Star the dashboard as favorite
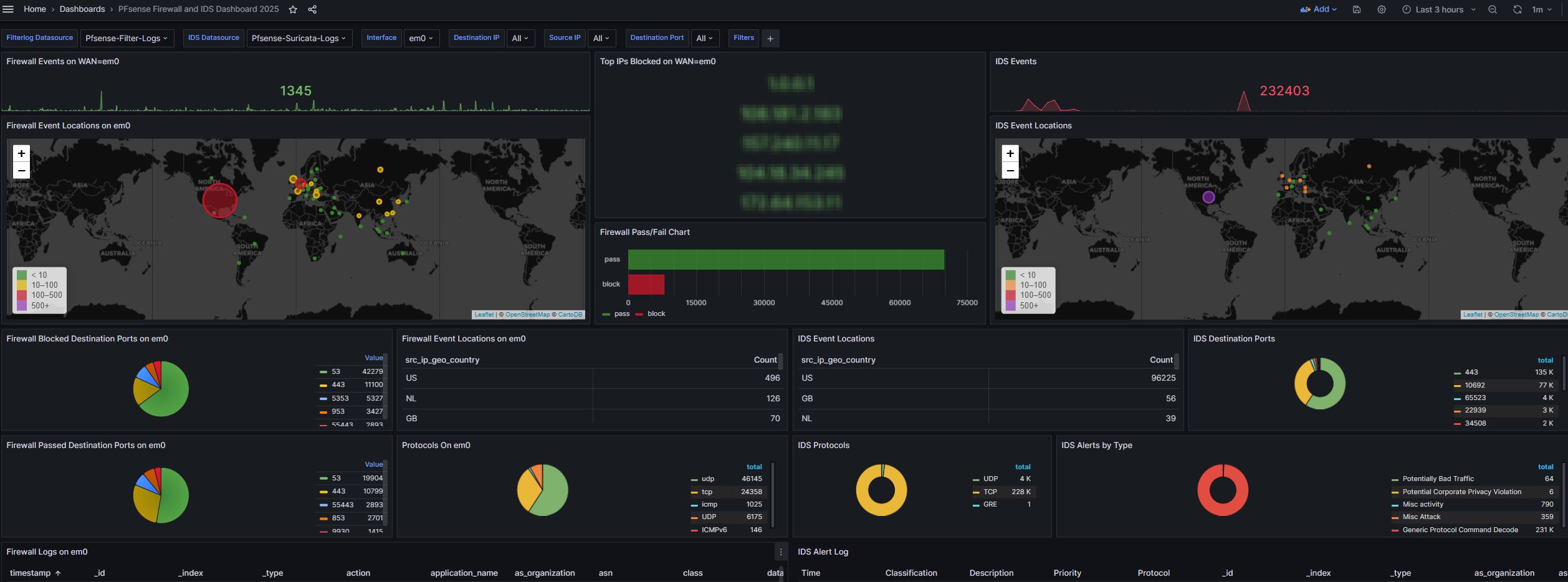Image resolution: width=1568 pixels, height=582 pixels. pos(293,9)
